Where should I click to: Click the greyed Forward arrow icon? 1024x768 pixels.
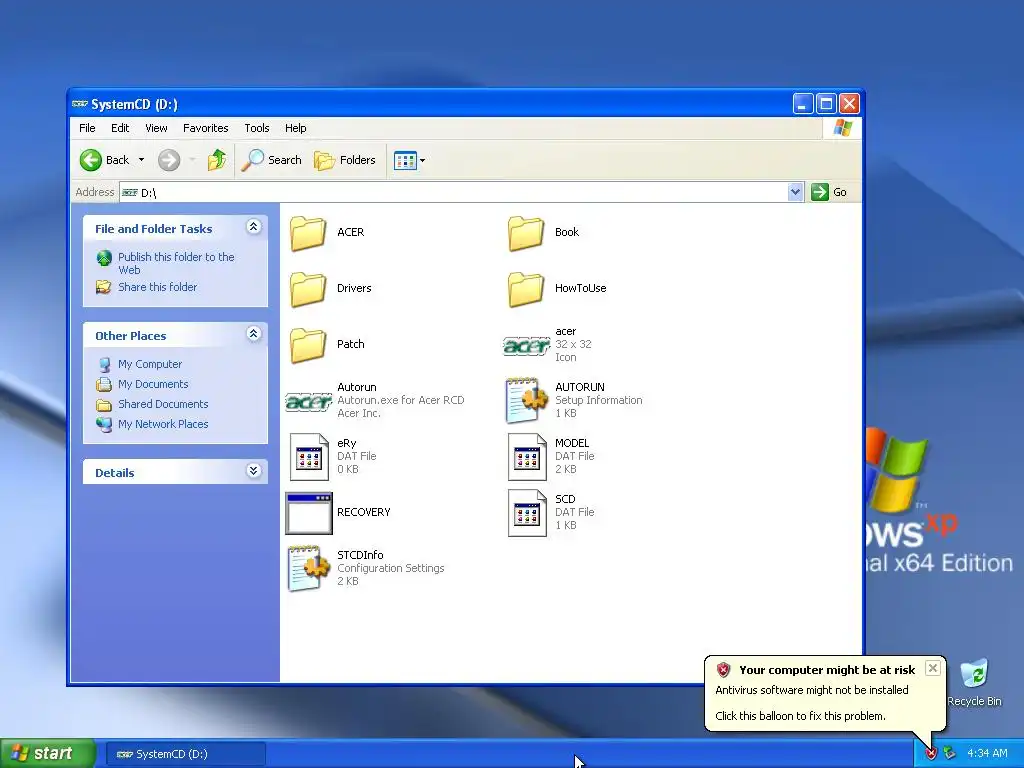pyautogui.click(x=169, y=160)
